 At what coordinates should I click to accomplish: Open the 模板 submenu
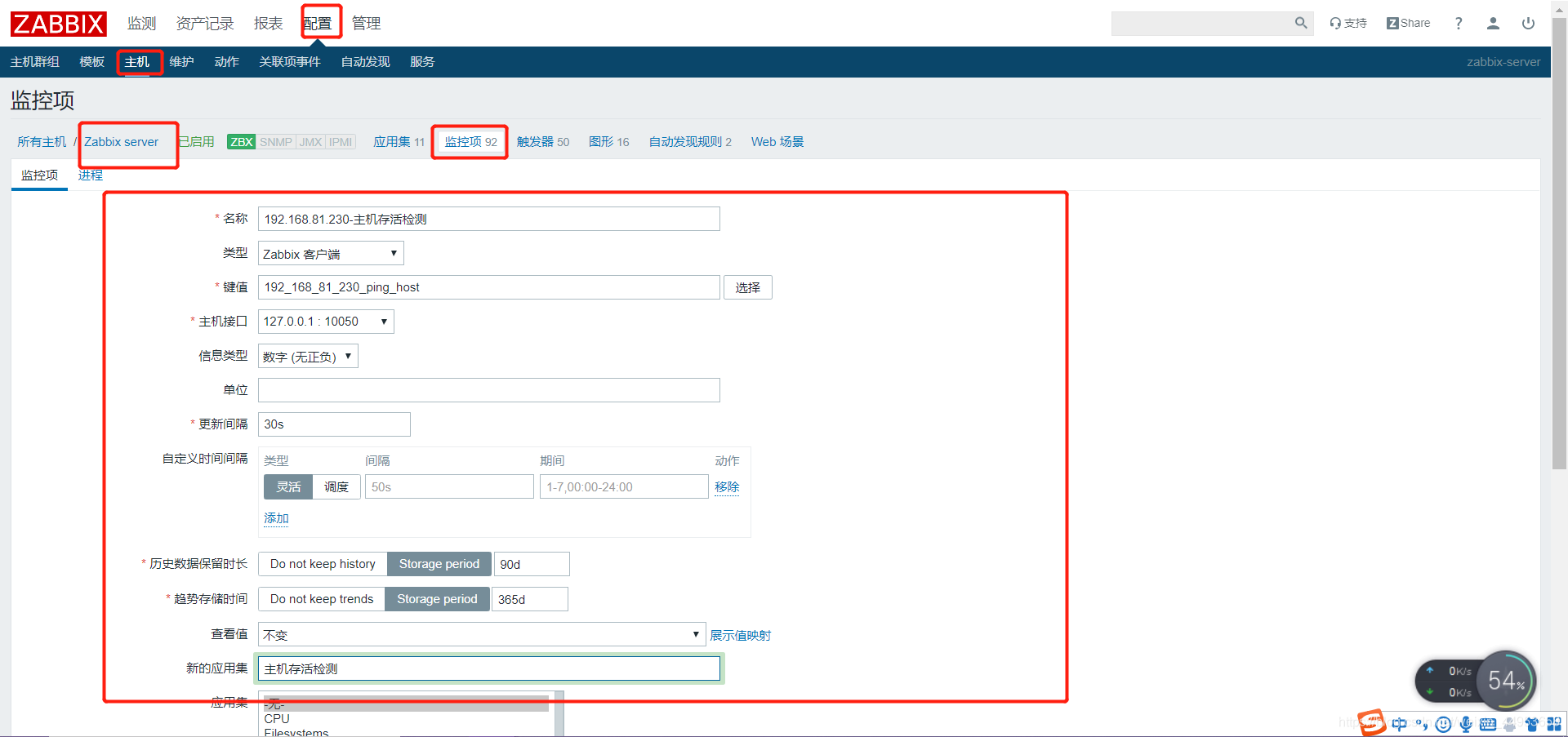[91, 62]
